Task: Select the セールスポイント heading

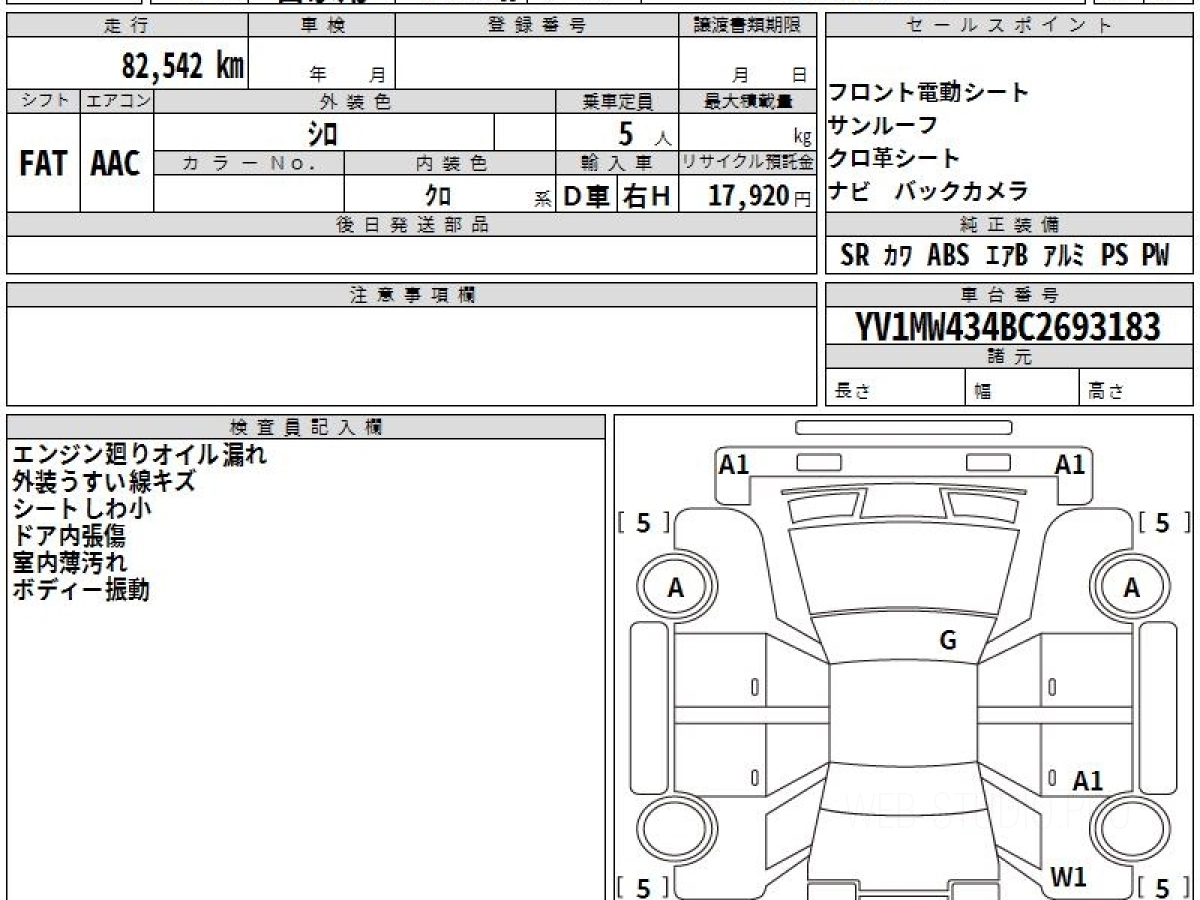Action: coord(1009,26)
